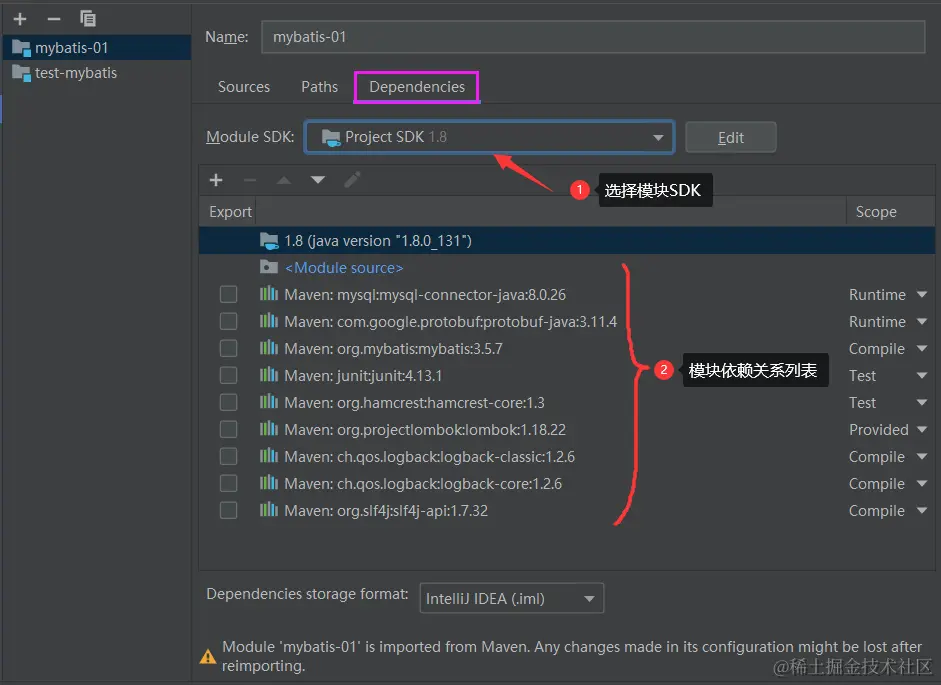
Task: Move dependency up with the arrow icon
Action: point(283,180)
